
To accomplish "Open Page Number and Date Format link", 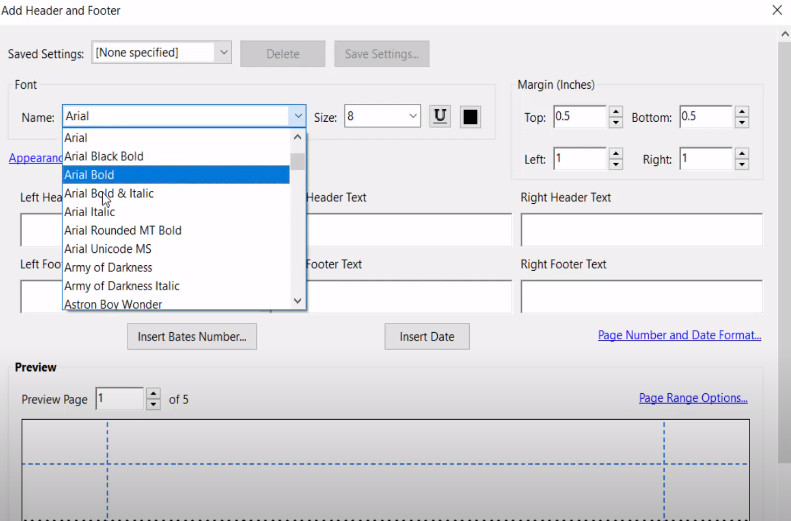I will pos(679,336).
